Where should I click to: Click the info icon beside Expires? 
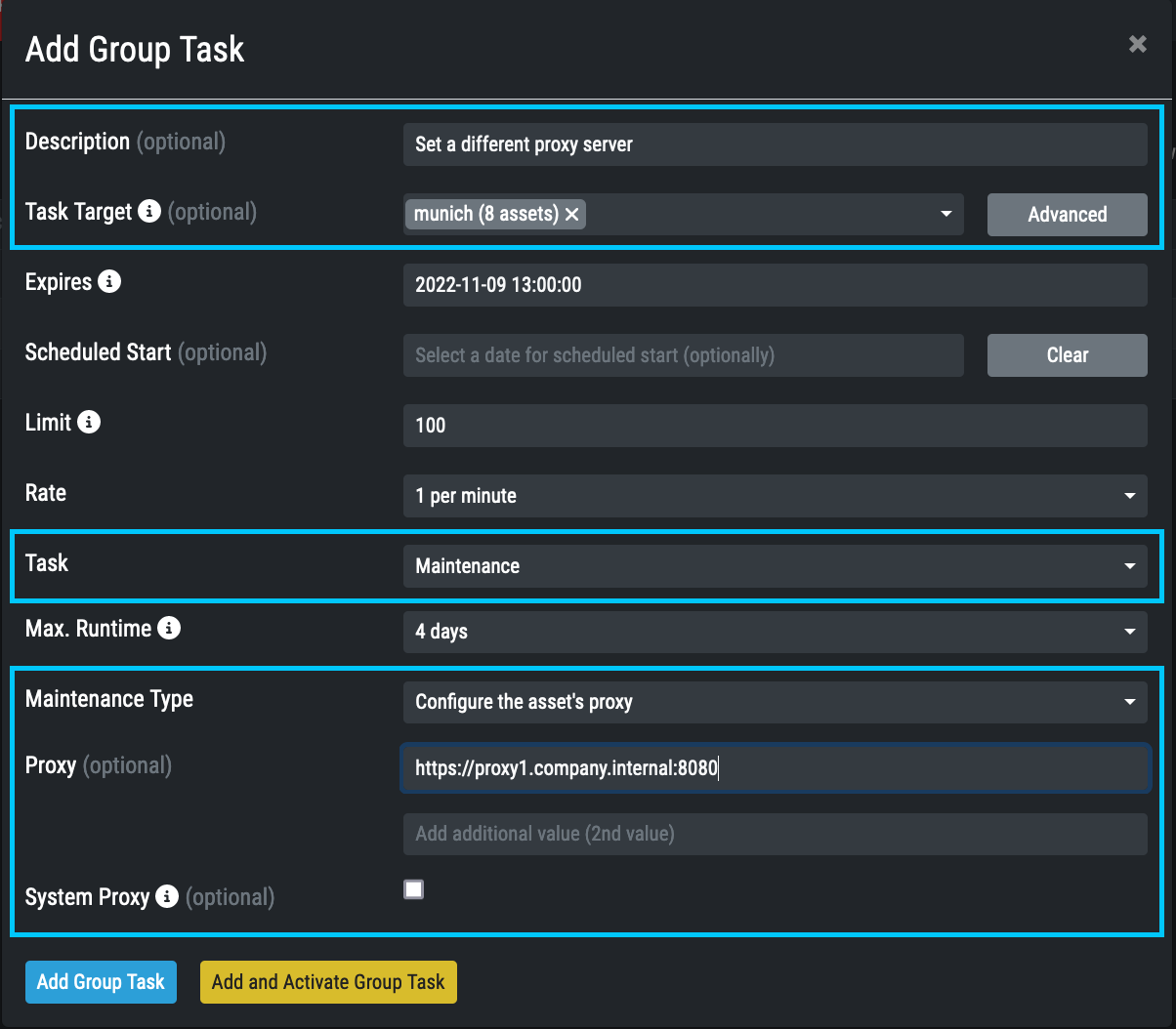pos(110,282)
